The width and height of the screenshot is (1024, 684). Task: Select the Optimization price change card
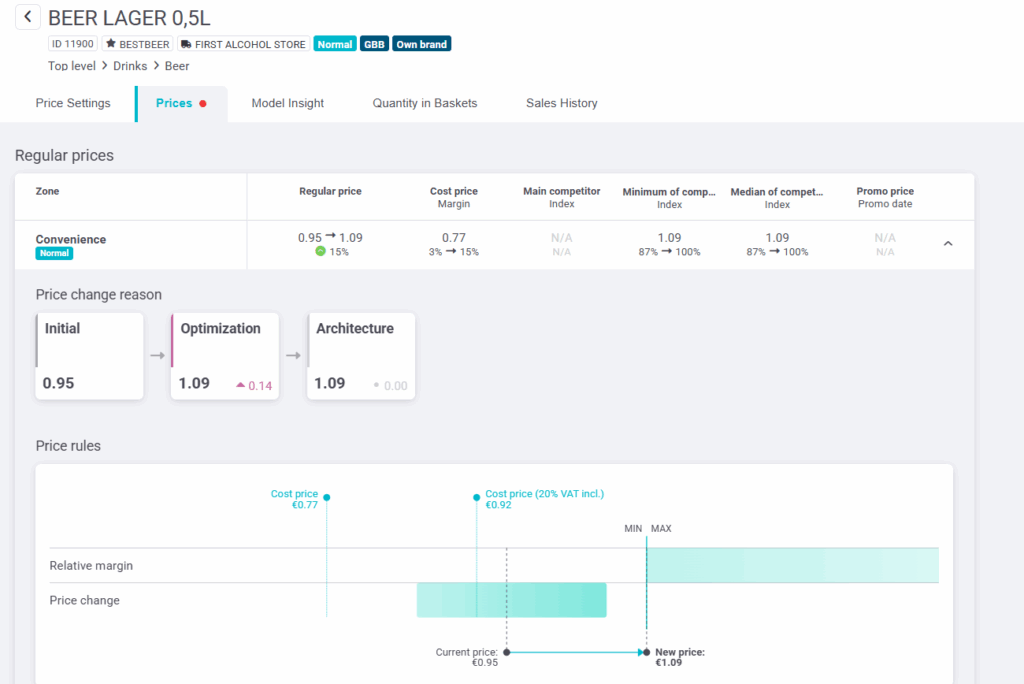point(225,356)
